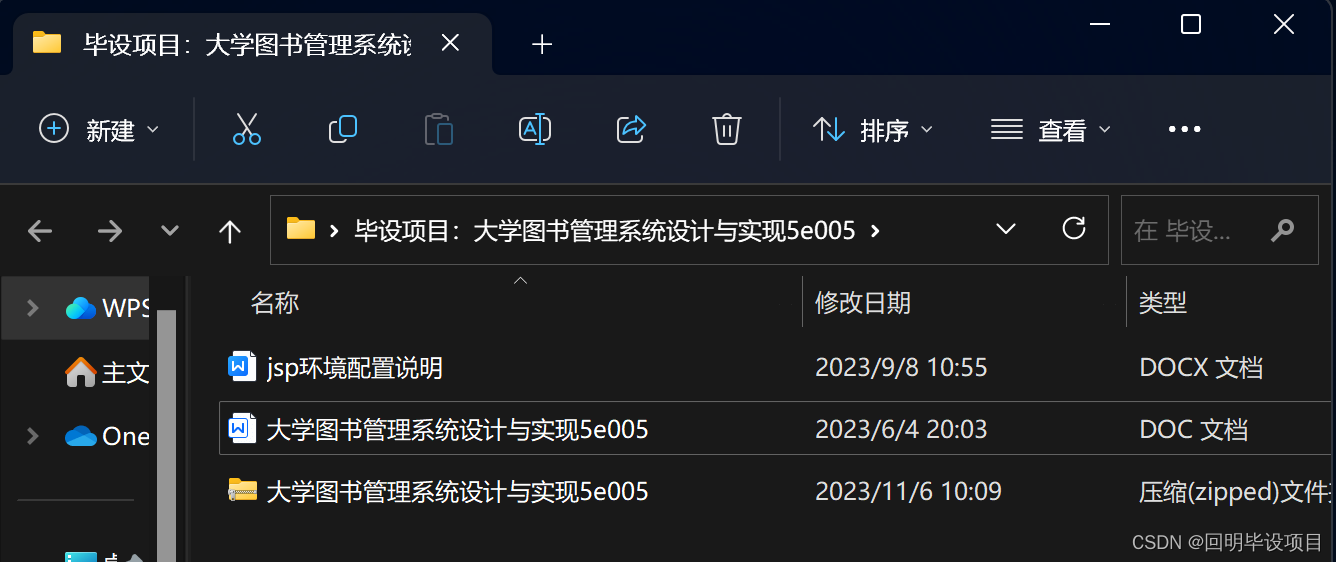Open the 排序 sort dropdown

coord(872,130)
